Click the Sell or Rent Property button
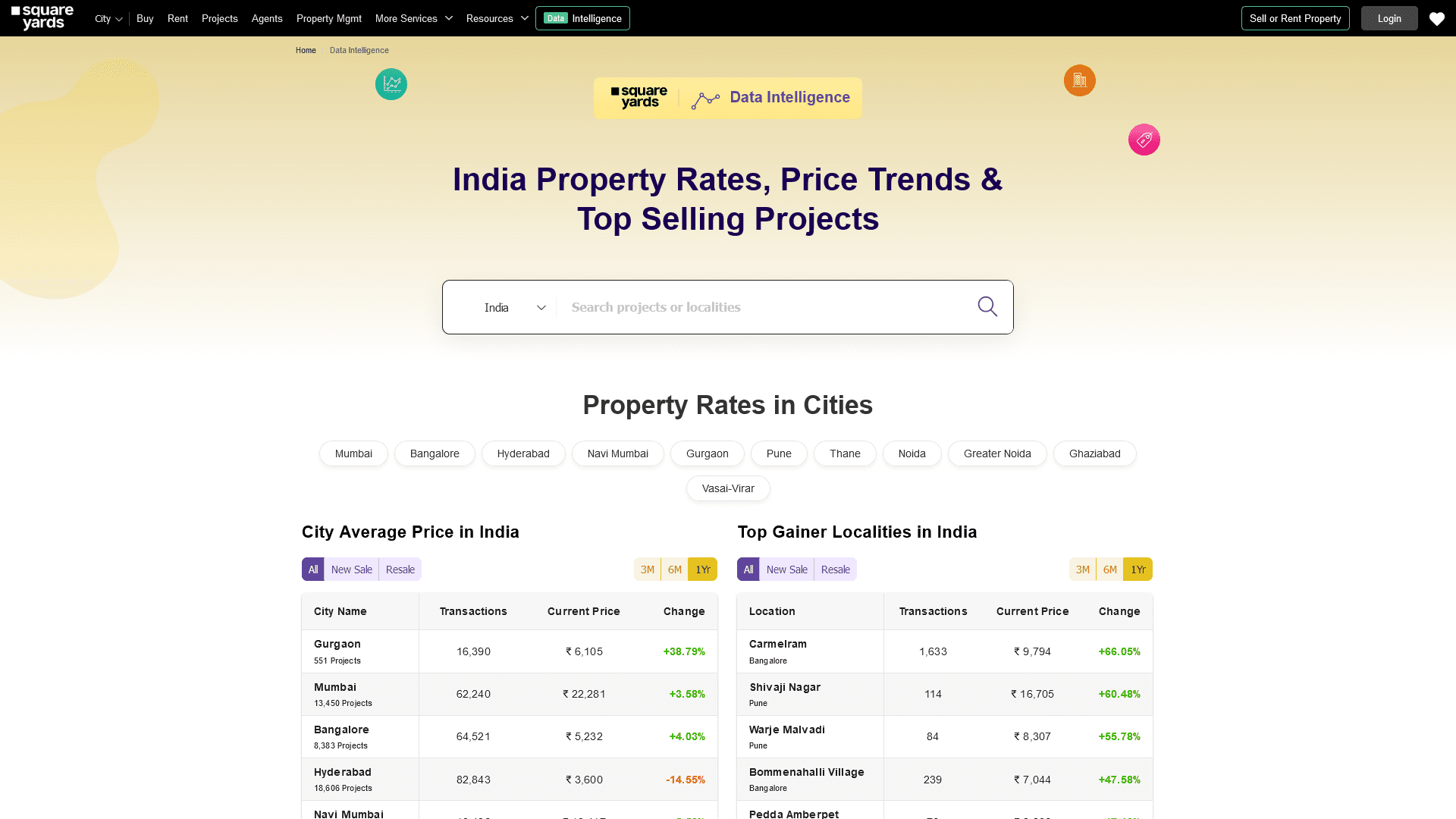Viewport: 1456px width, 819px height. tap(1294, 18)
